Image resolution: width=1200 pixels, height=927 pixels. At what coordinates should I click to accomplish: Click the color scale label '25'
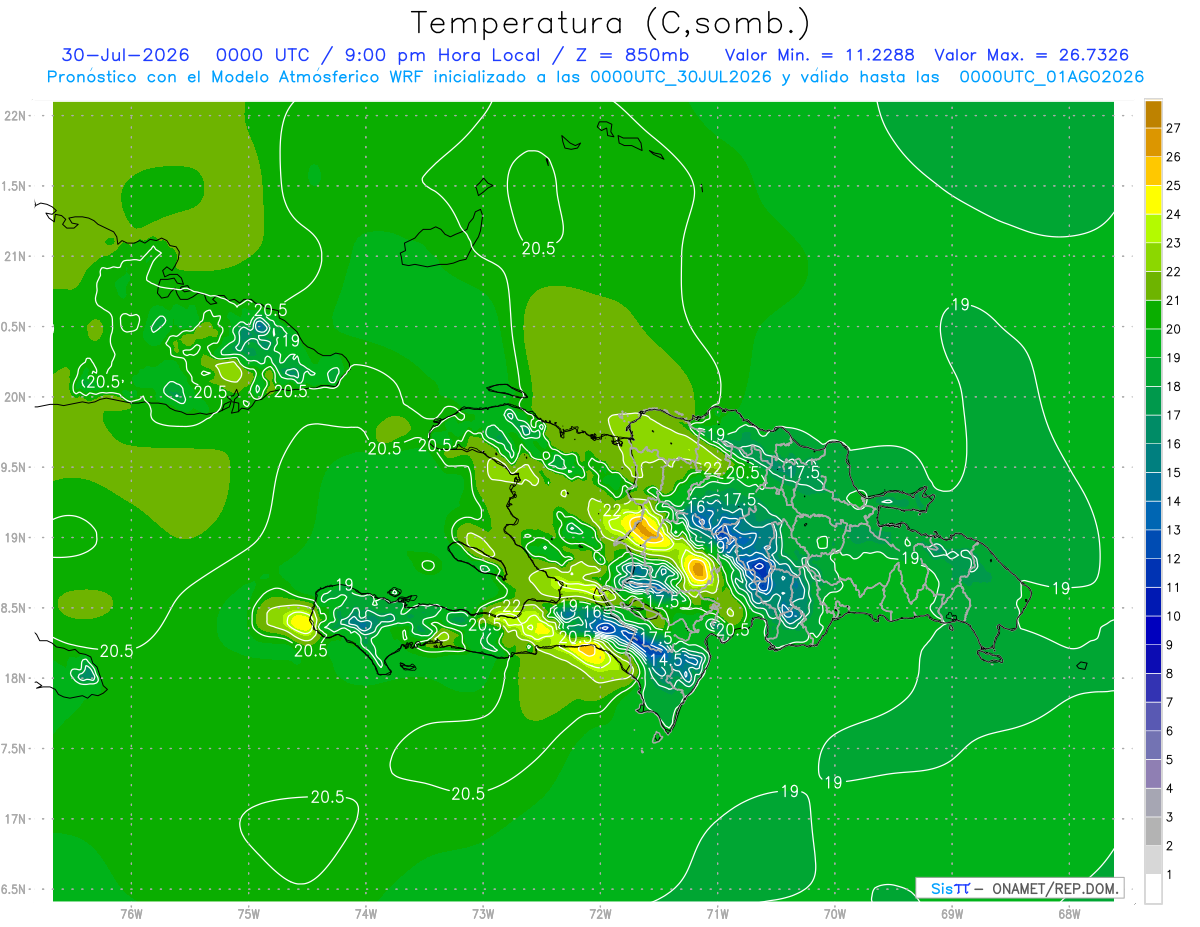pos(1173,185)
